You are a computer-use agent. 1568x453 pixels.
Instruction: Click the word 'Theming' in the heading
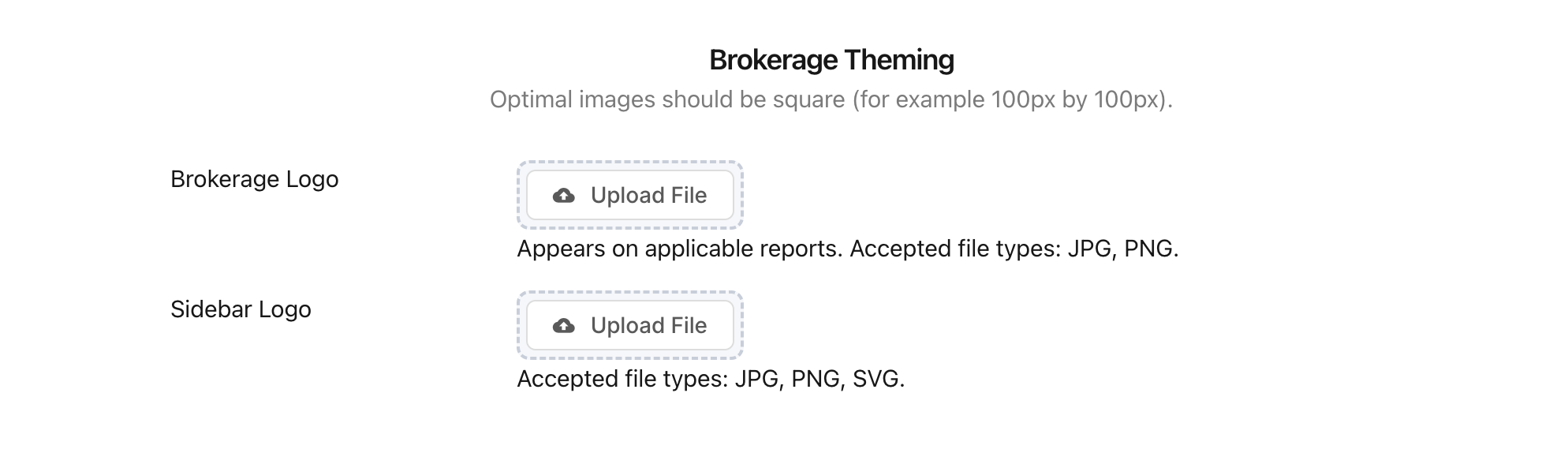898,60
